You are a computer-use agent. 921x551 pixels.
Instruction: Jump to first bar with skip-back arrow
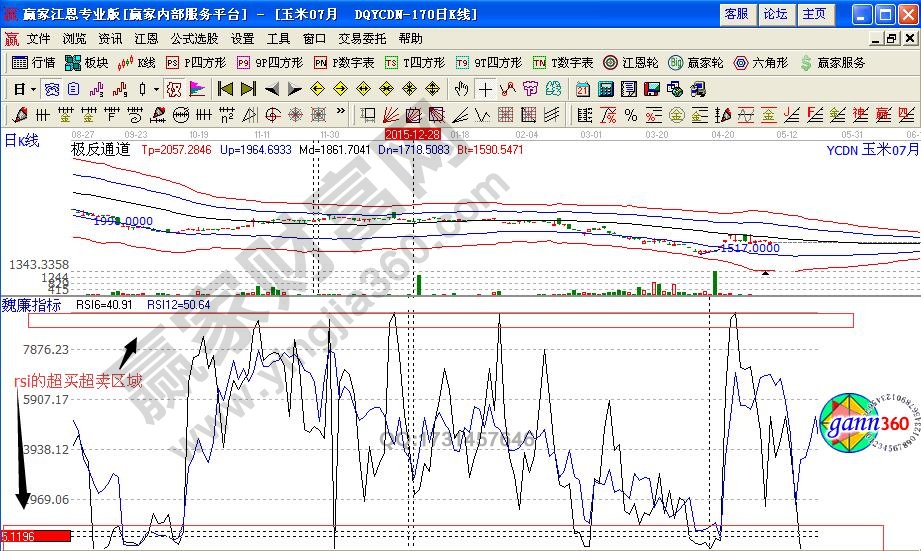pyautogui.click(x=226, y=89)
